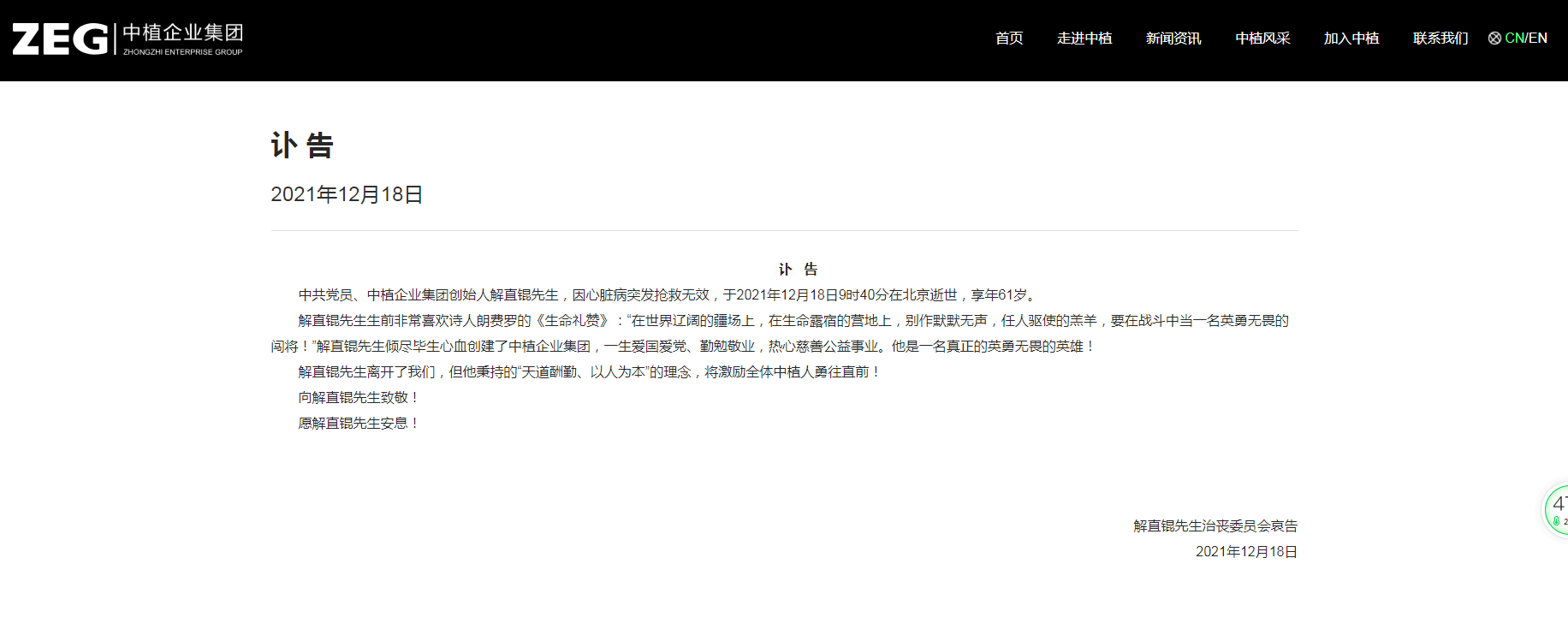Open the 联系我们 contact page

(x=1440, y=39)
